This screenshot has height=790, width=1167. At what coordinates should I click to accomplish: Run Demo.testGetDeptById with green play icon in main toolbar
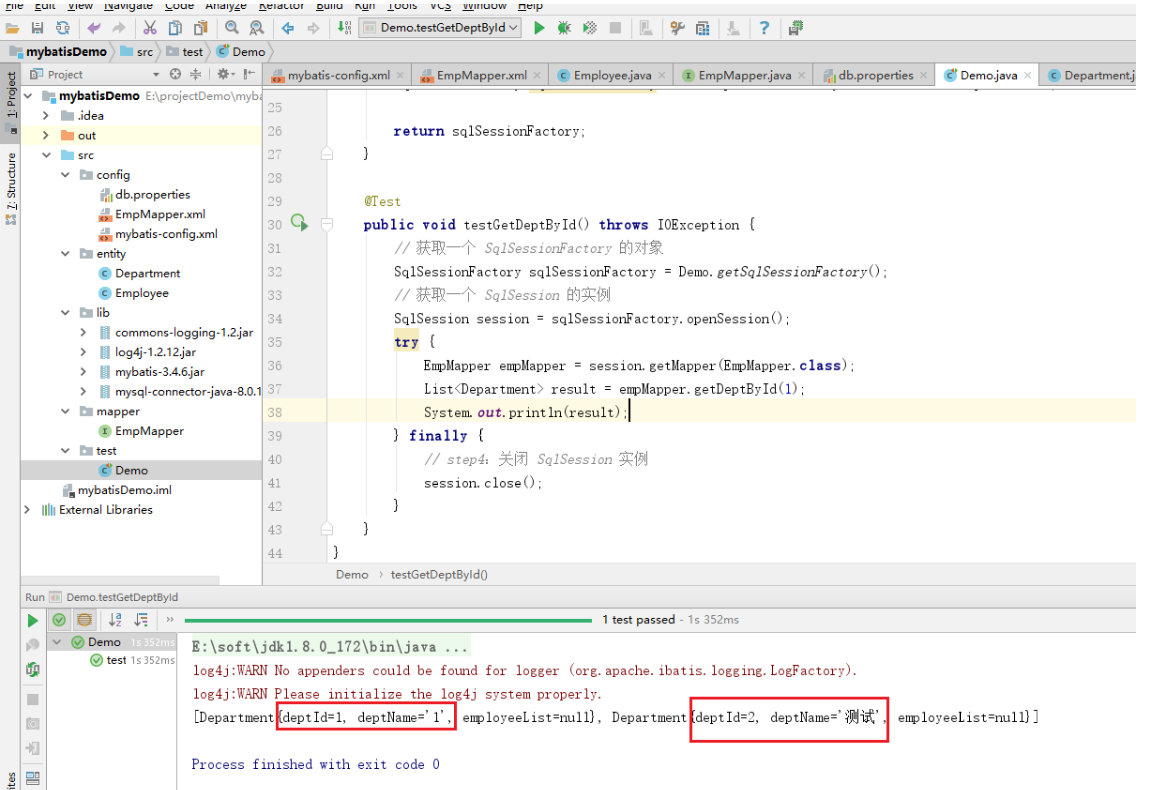[539, 28]
